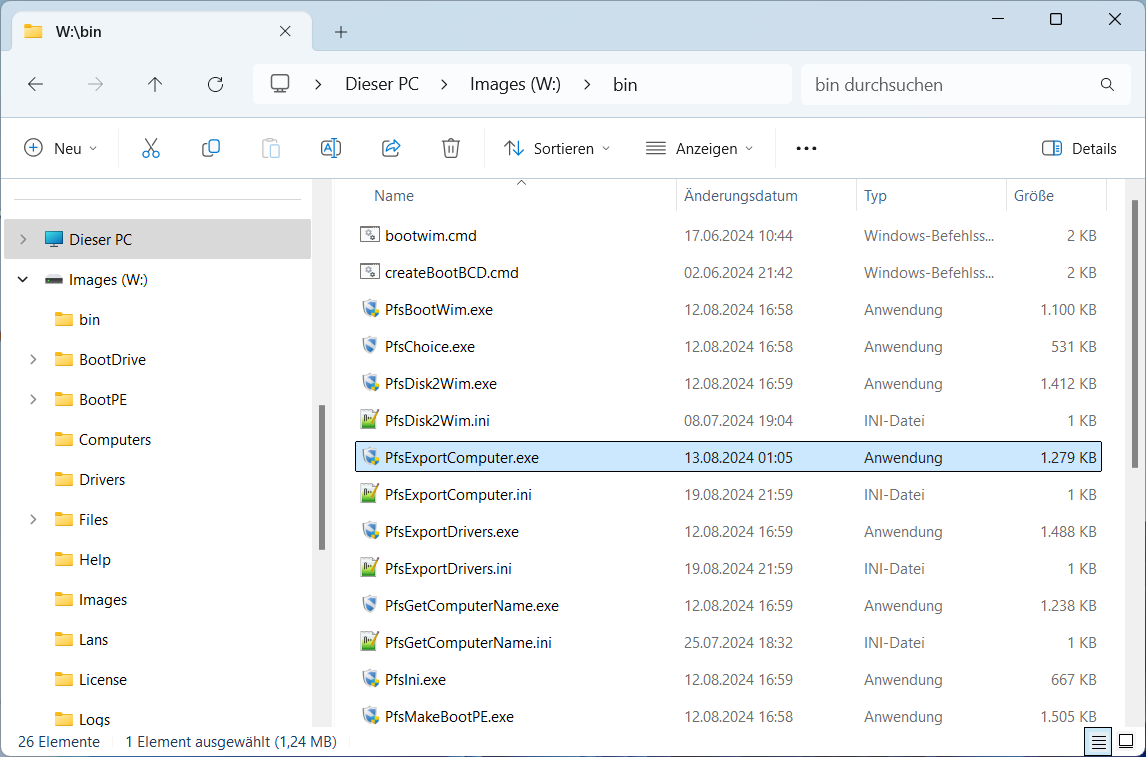Open a new tab with plus button
This screenshot has width=1146, height=757.
pyautogui.click(x=341, y=32)
